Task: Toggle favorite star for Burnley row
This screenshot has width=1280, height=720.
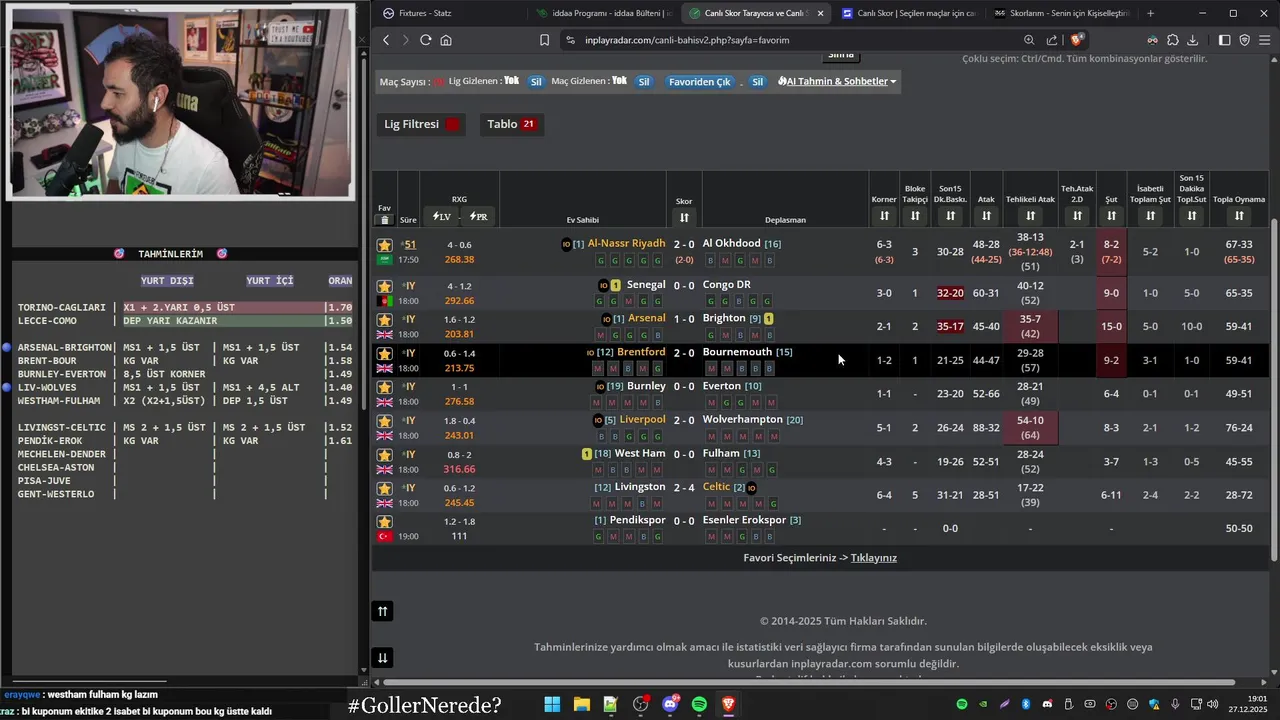Action: click(x=384, y=388)
